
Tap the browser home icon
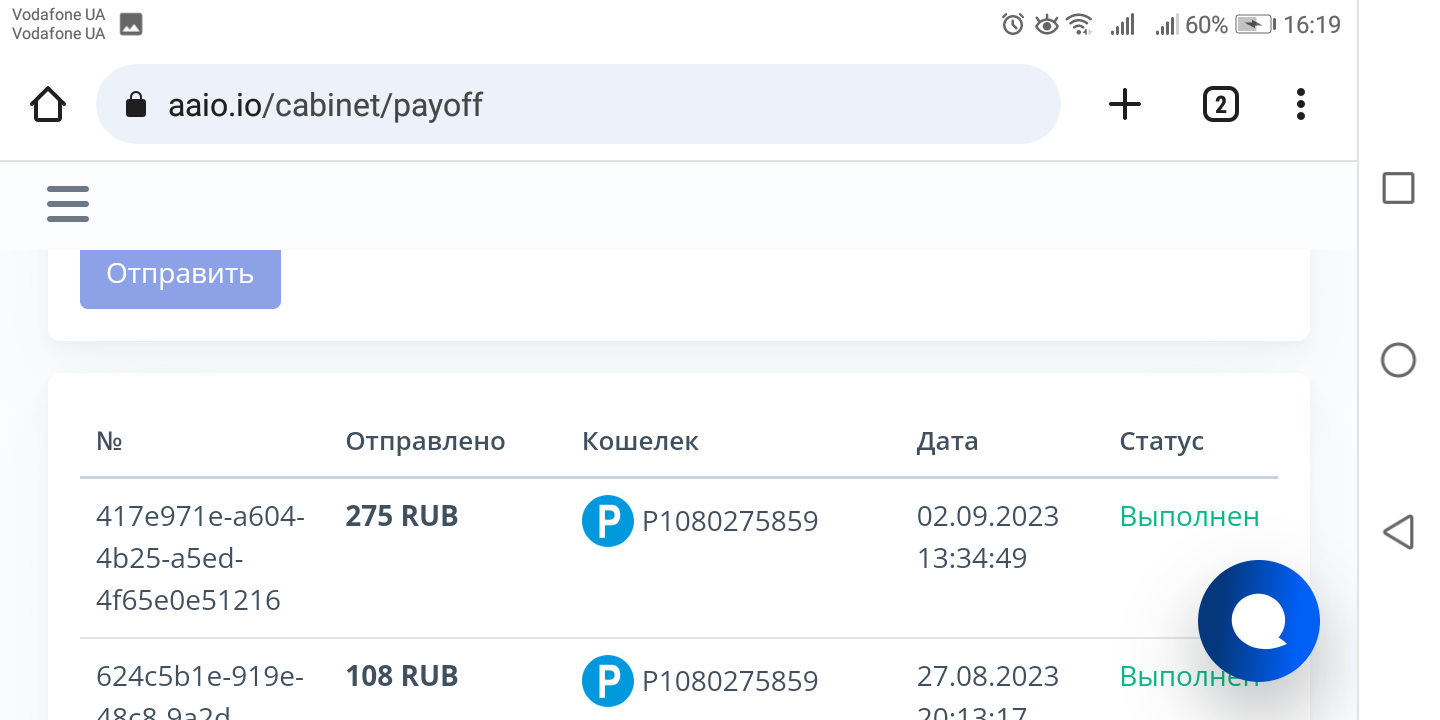coord(48,104)
